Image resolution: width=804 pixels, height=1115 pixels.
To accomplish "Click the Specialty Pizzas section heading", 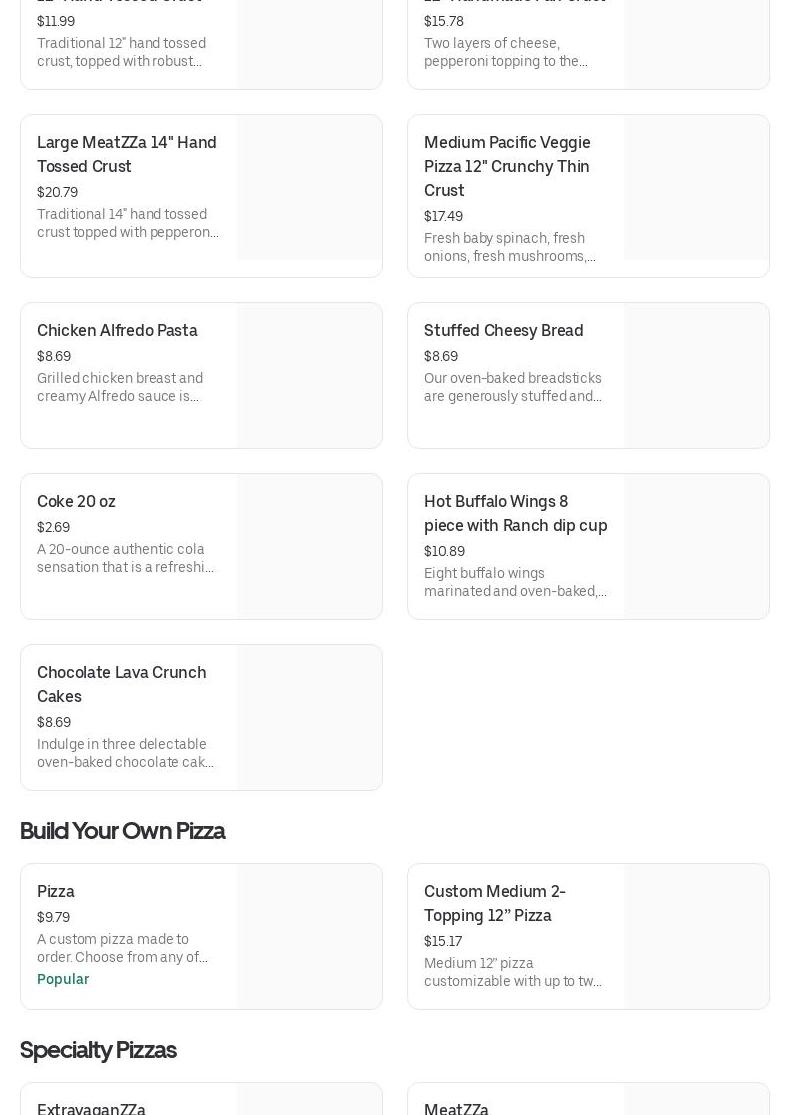I will pos(98,1050).
